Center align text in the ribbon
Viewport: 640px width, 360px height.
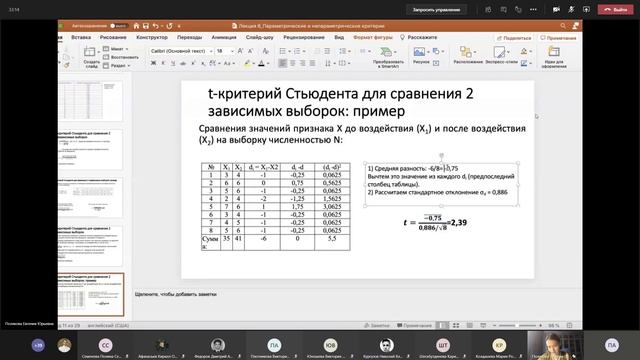(x=293, y=63)
